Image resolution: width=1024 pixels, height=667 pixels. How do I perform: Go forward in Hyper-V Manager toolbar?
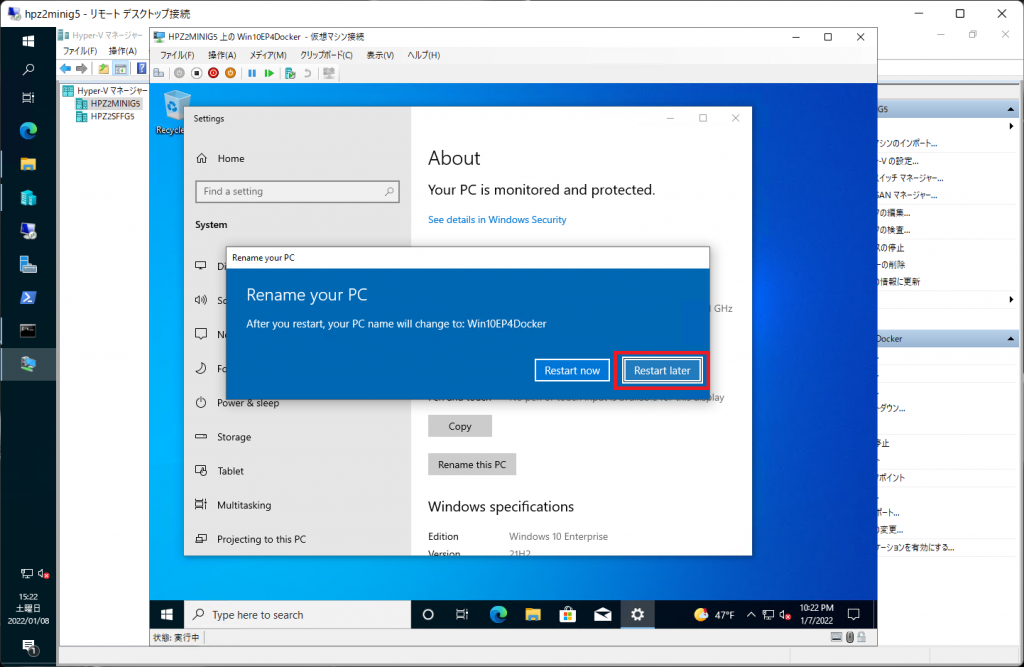[x=82, y=69]
